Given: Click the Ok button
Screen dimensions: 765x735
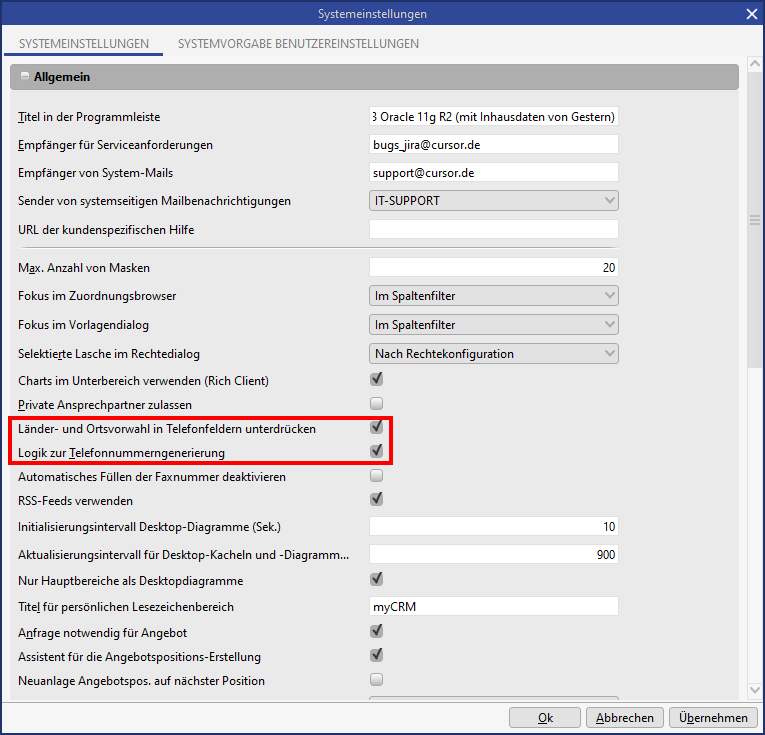Looking at the screenshot, I should pos(544,718).
